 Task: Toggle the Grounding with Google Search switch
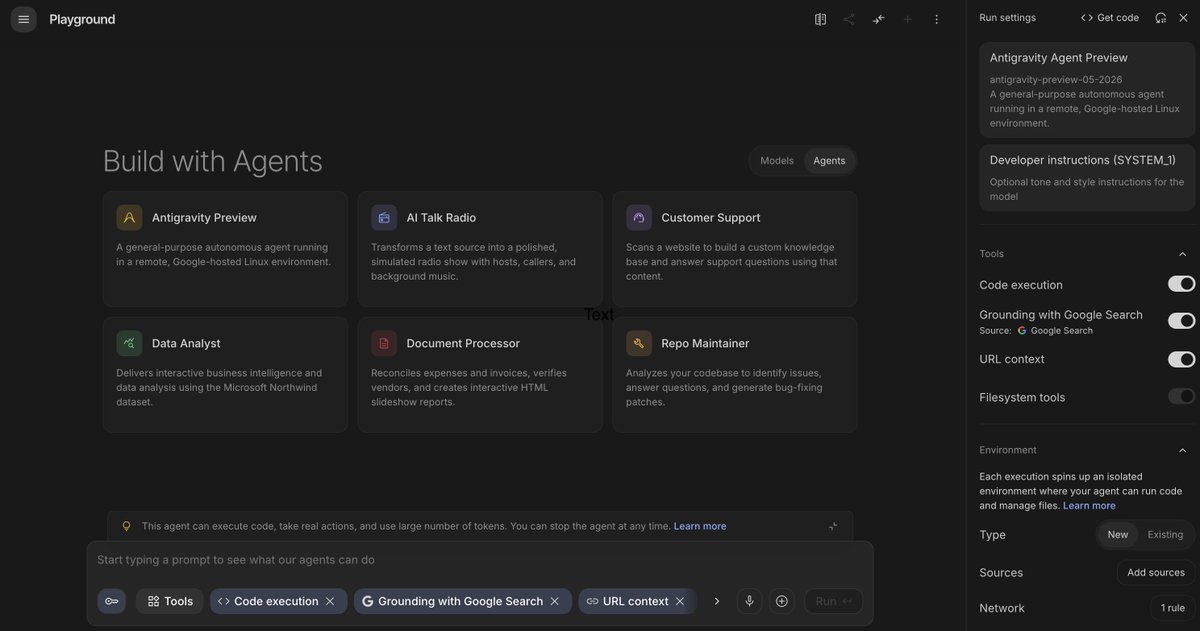click(1181, 321)
